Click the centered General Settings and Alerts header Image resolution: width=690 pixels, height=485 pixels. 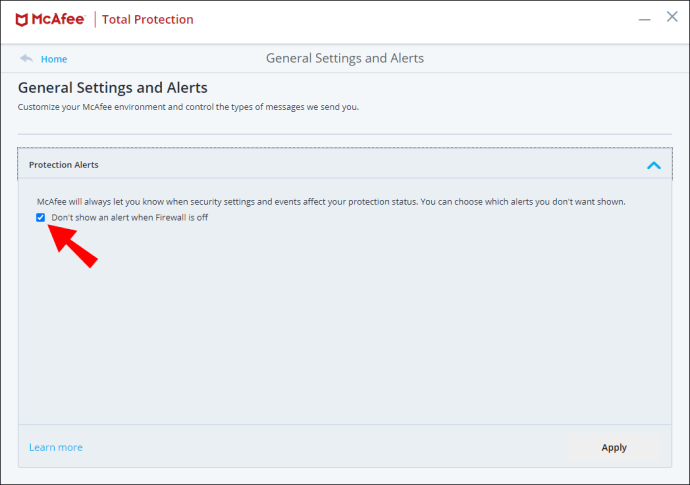(345, 58)
